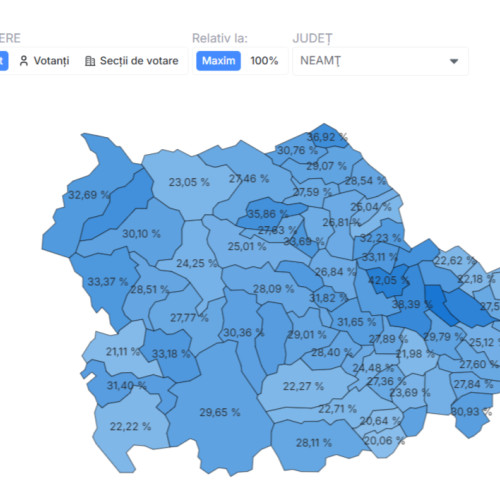Select the region labeled 33,37 %
This screenshot has height=500, width=500.
(x=107, y=282)
